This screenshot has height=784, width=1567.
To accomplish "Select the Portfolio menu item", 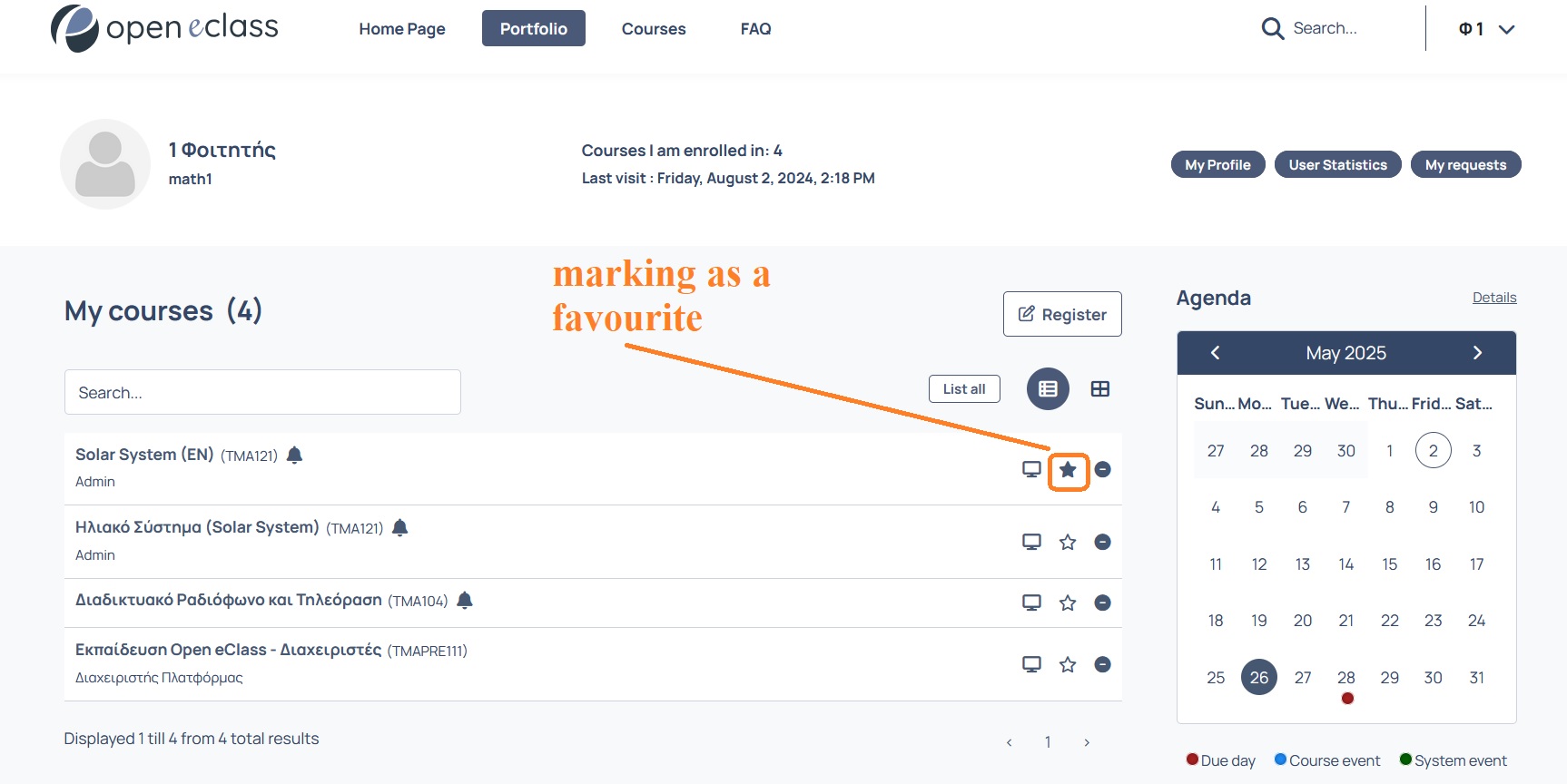I will [534, 28].
